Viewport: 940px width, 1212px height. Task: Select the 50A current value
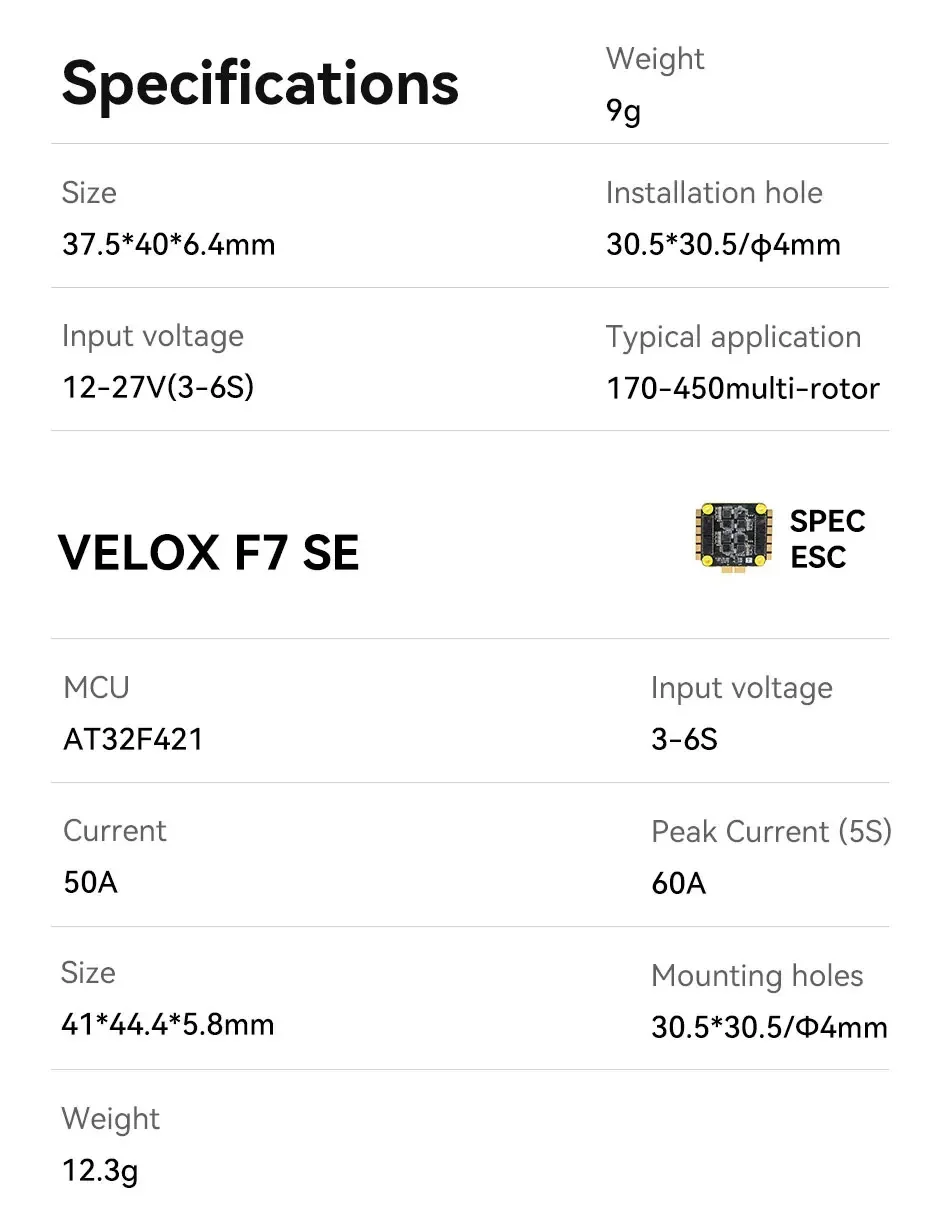90,883
